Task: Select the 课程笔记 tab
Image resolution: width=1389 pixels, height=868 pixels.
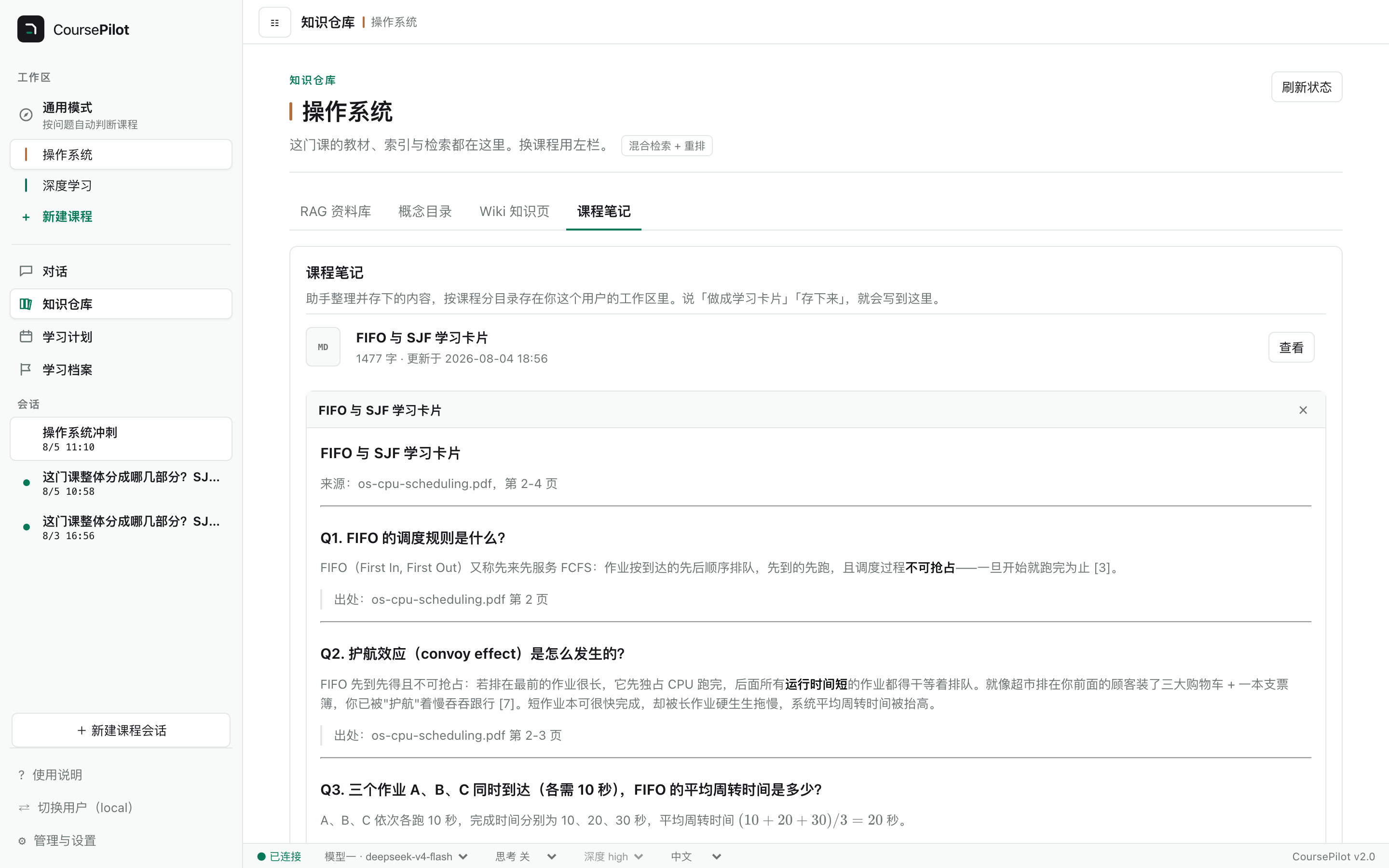Action: tap(604, 211)
